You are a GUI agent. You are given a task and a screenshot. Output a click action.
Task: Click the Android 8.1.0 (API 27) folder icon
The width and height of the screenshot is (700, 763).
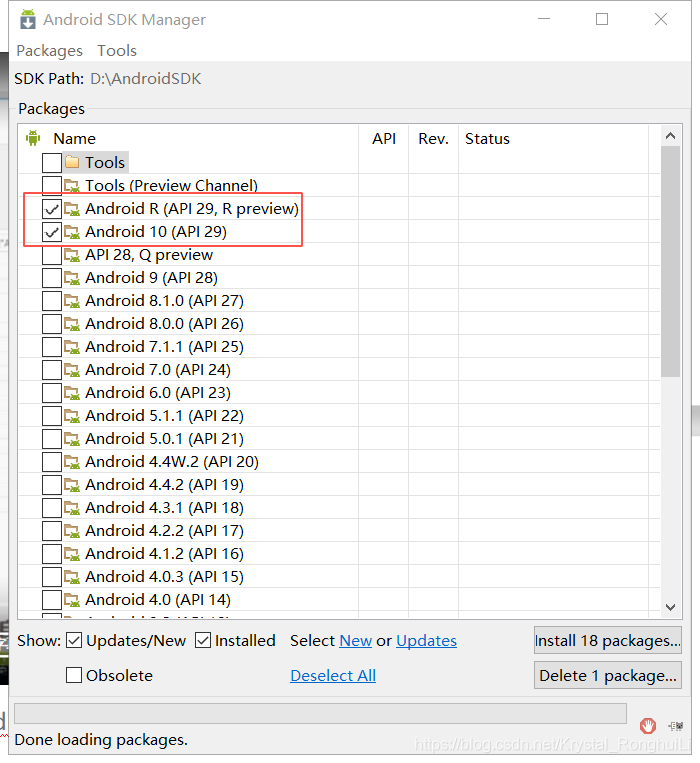[x=72, y=301]
